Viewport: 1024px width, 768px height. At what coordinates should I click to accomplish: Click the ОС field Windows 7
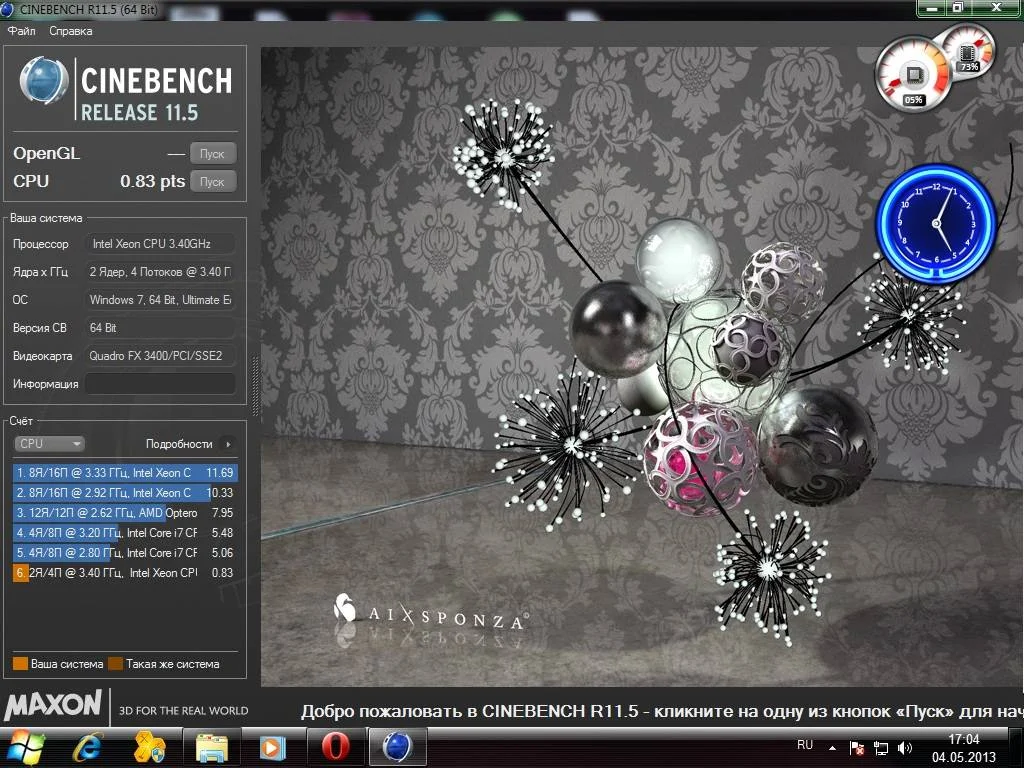point(161,300)
